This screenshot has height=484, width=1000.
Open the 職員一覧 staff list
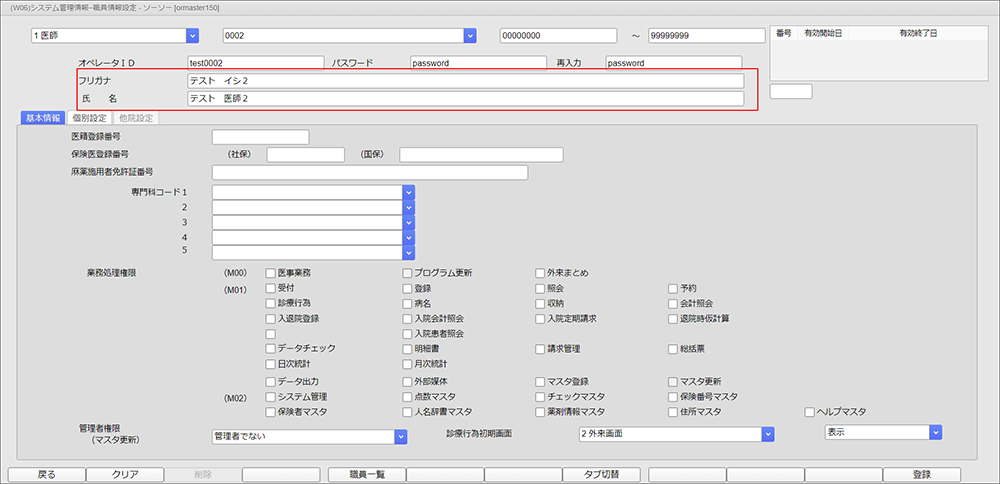[367, 474]
